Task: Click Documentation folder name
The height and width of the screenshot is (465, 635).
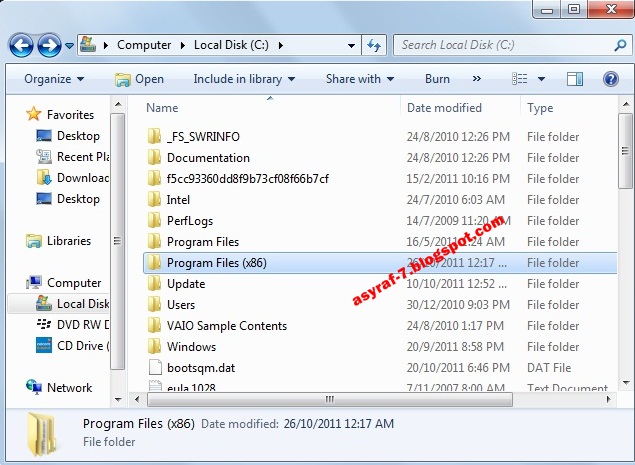Action: click(x=208, y=158)
